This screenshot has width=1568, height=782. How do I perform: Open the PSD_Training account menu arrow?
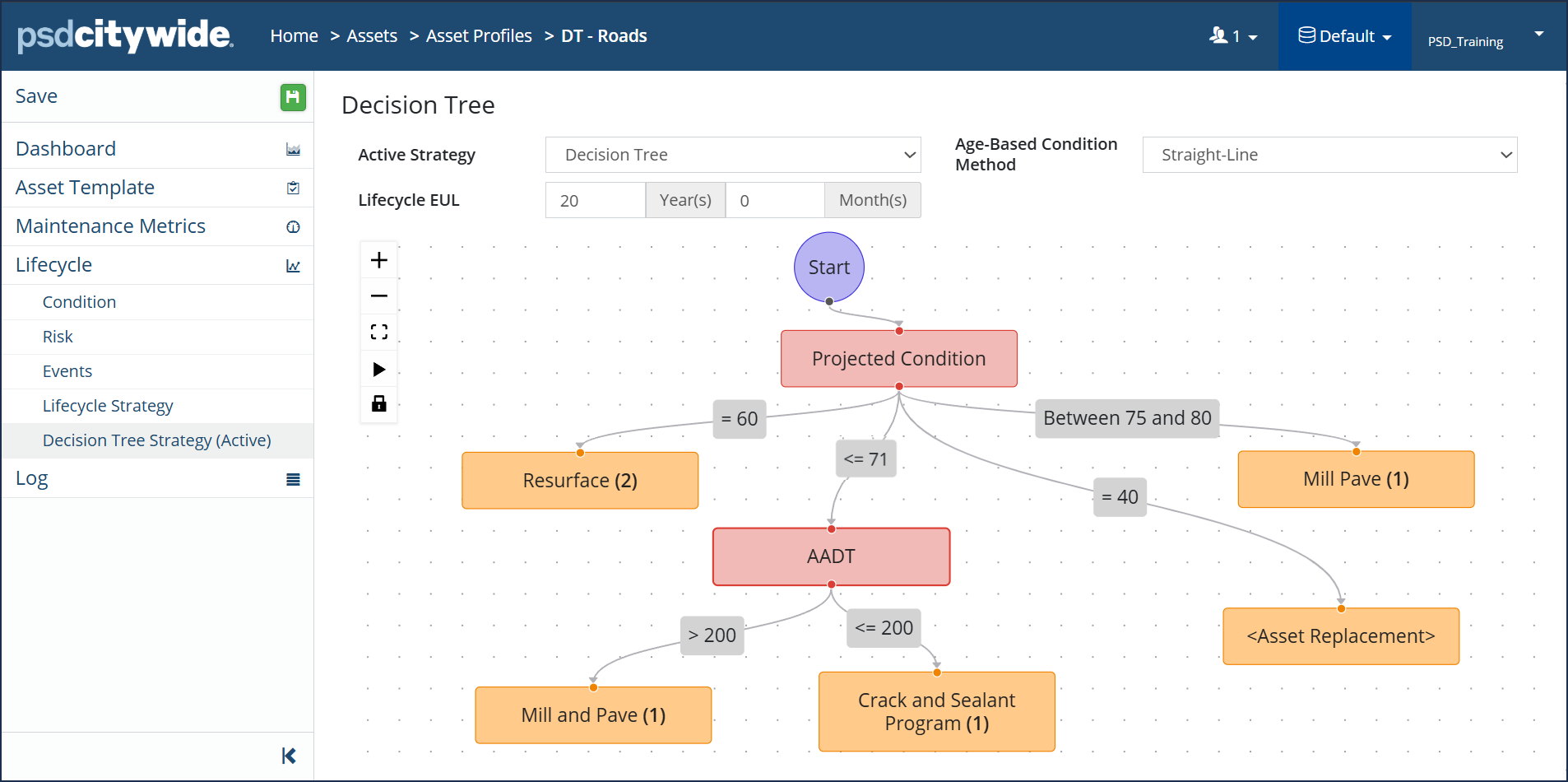pos(1539,35)
